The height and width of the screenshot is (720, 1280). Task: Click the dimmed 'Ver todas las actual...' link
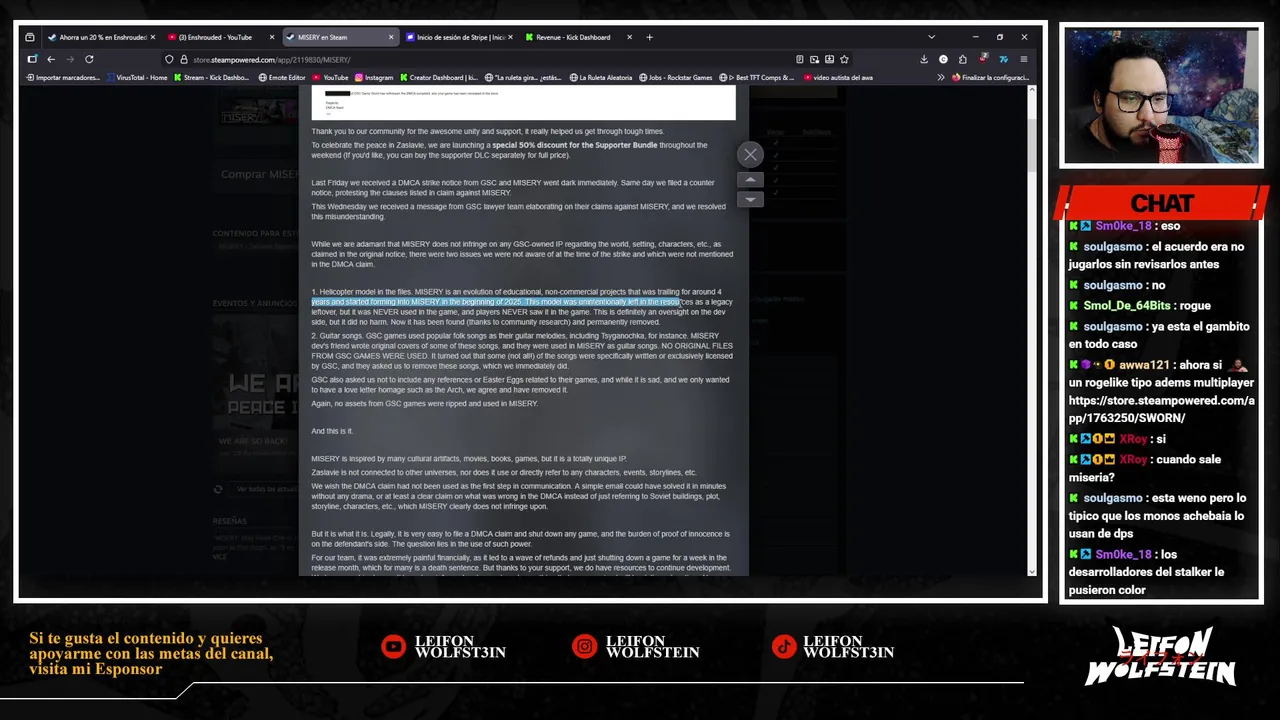(267, 489)
